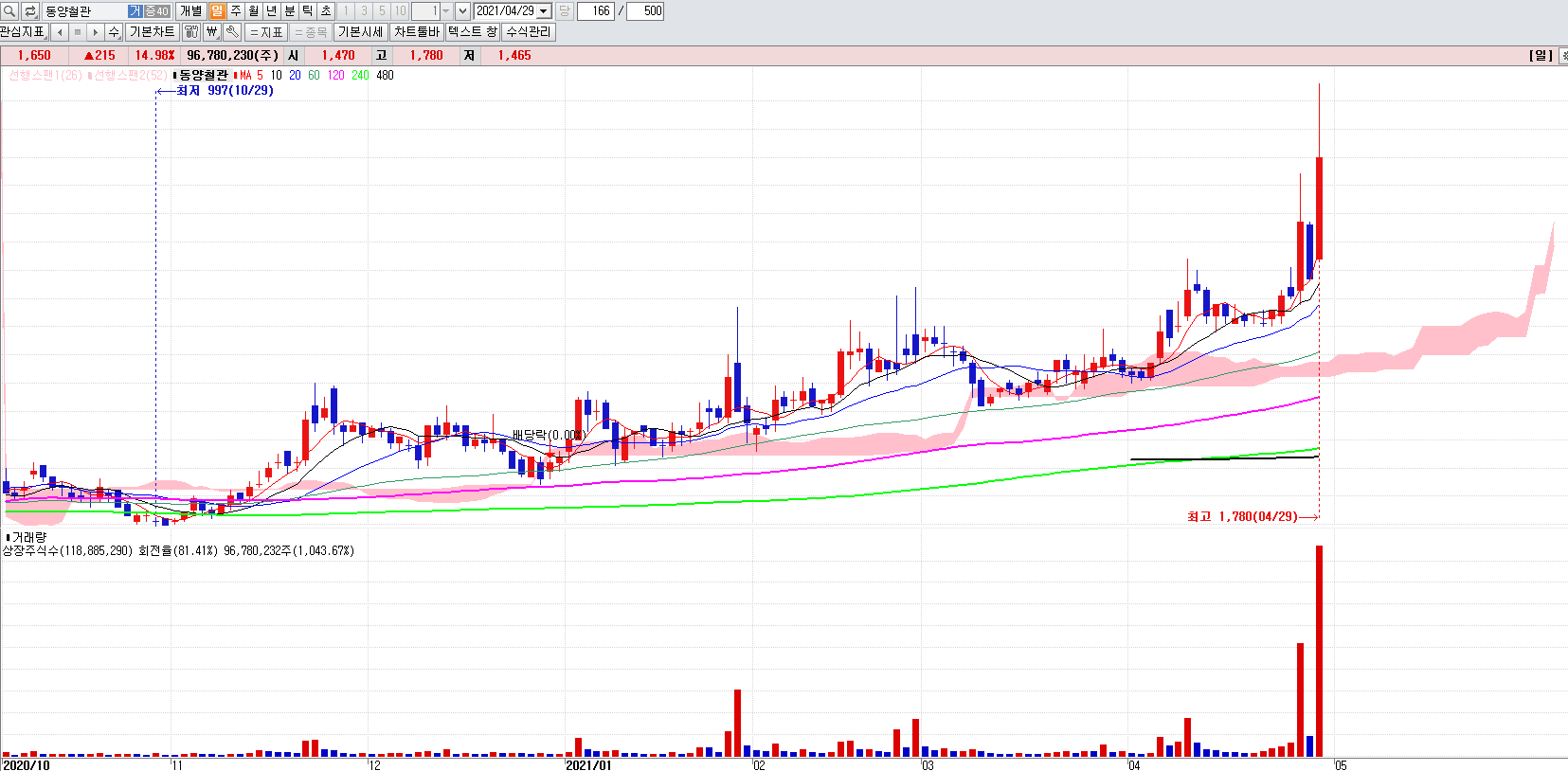Click the volume 96,780,230(주) value
Screen dimensions: 1568x771
point(232,56)
